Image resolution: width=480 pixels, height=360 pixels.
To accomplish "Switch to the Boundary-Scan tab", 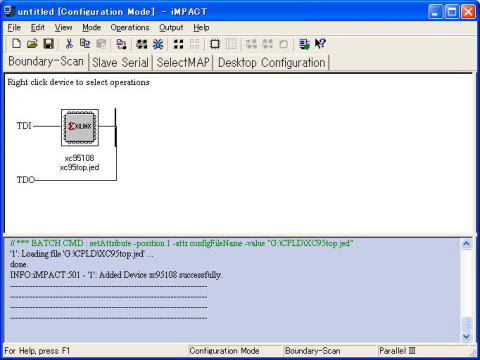I will pyautogui.click(x=46, y=62).
